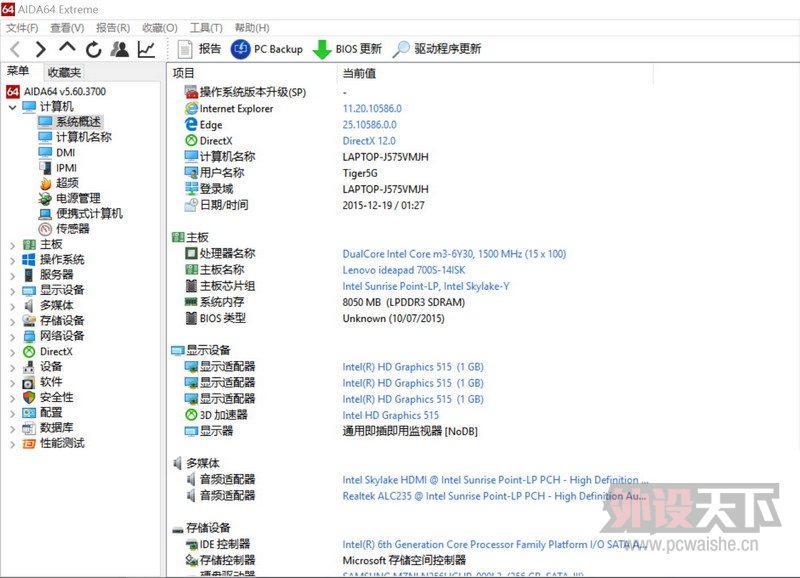Open the 电源管理 power management item
This screenshot has width=800, height=578.
click(x=69, y=198)
